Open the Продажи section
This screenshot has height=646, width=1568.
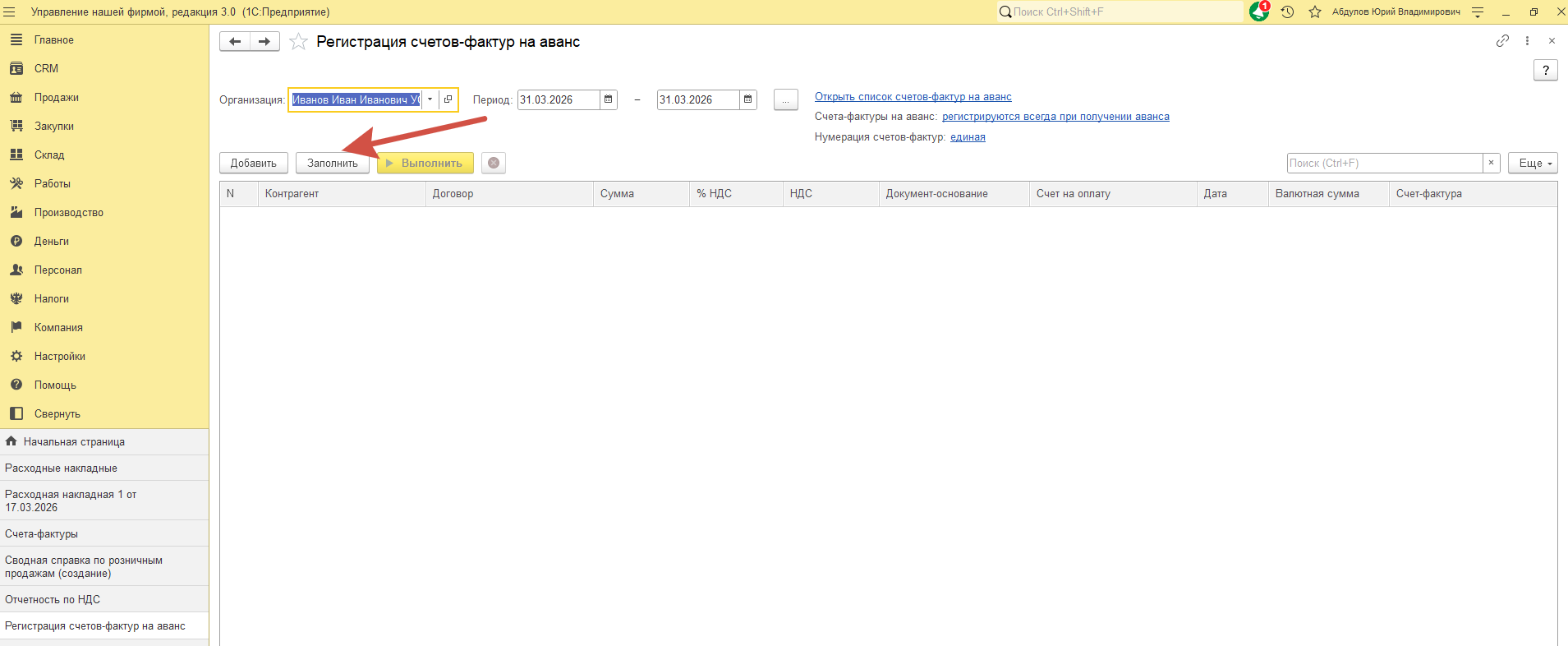point(56,97)
